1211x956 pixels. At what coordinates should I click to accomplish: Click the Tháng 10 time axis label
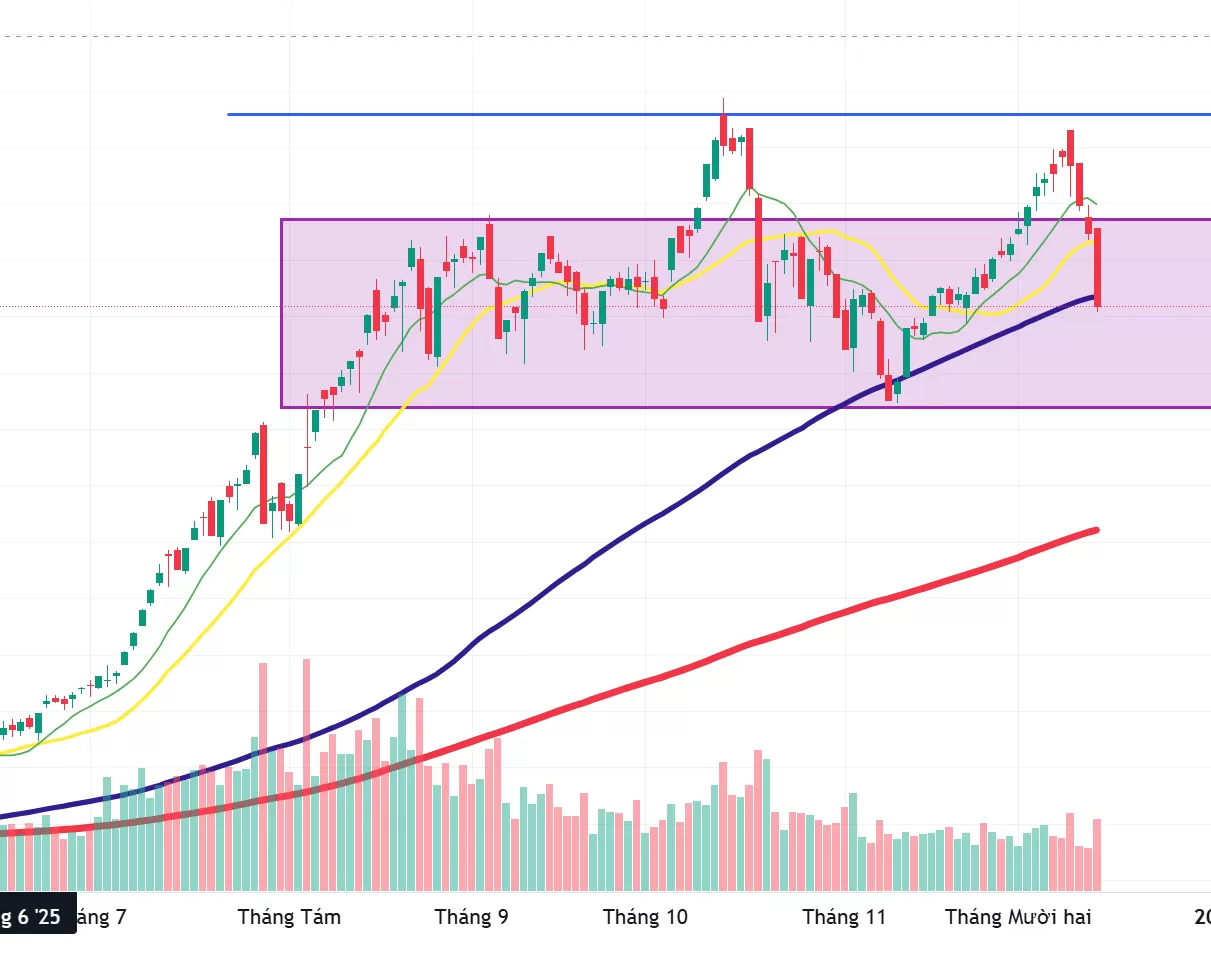(646, 917)
